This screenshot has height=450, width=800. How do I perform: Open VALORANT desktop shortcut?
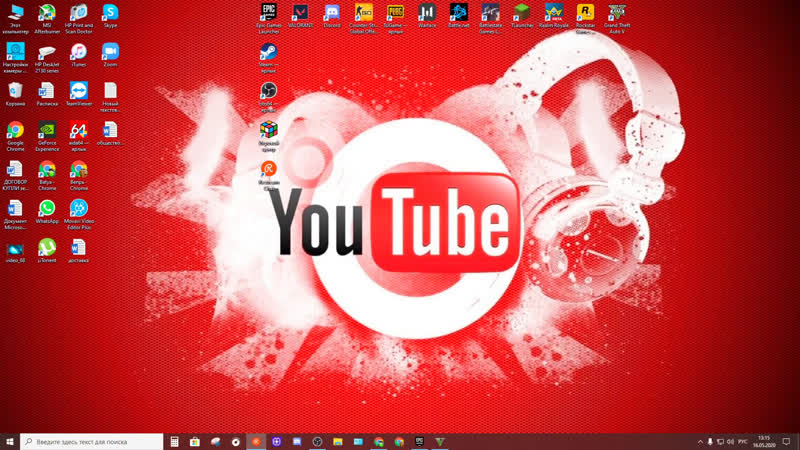pos(301,16)
